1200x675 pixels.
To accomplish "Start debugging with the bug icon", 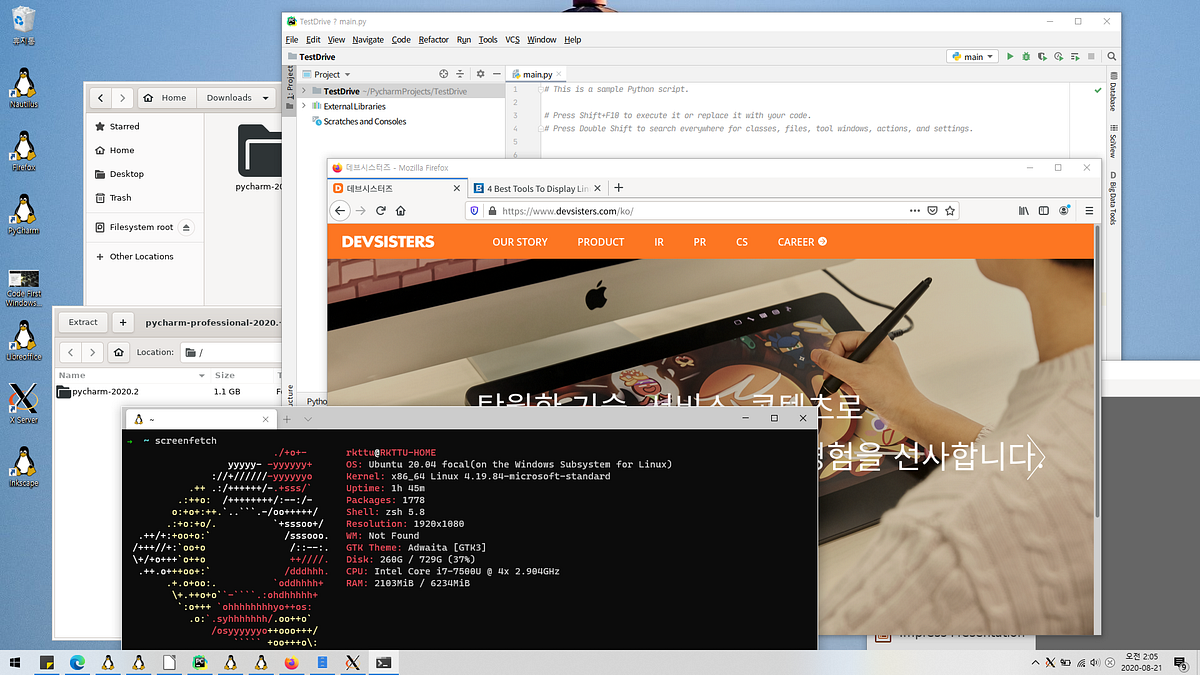I will pyautogui.click(x=1026, y=57).
